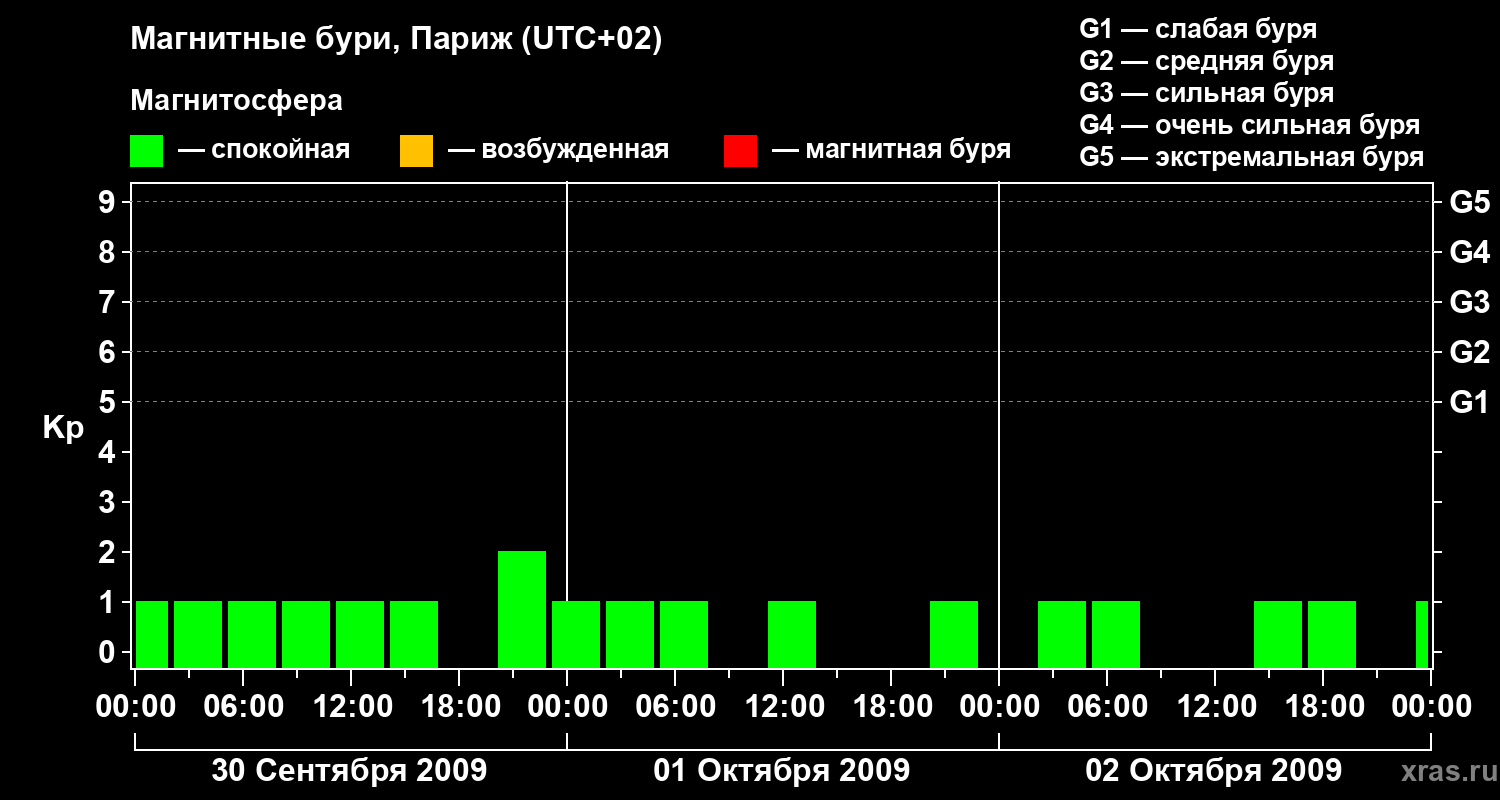Click the bar spanning midnight into 01 Октября
Screen dimensions: 1500x800
(576, 634)
